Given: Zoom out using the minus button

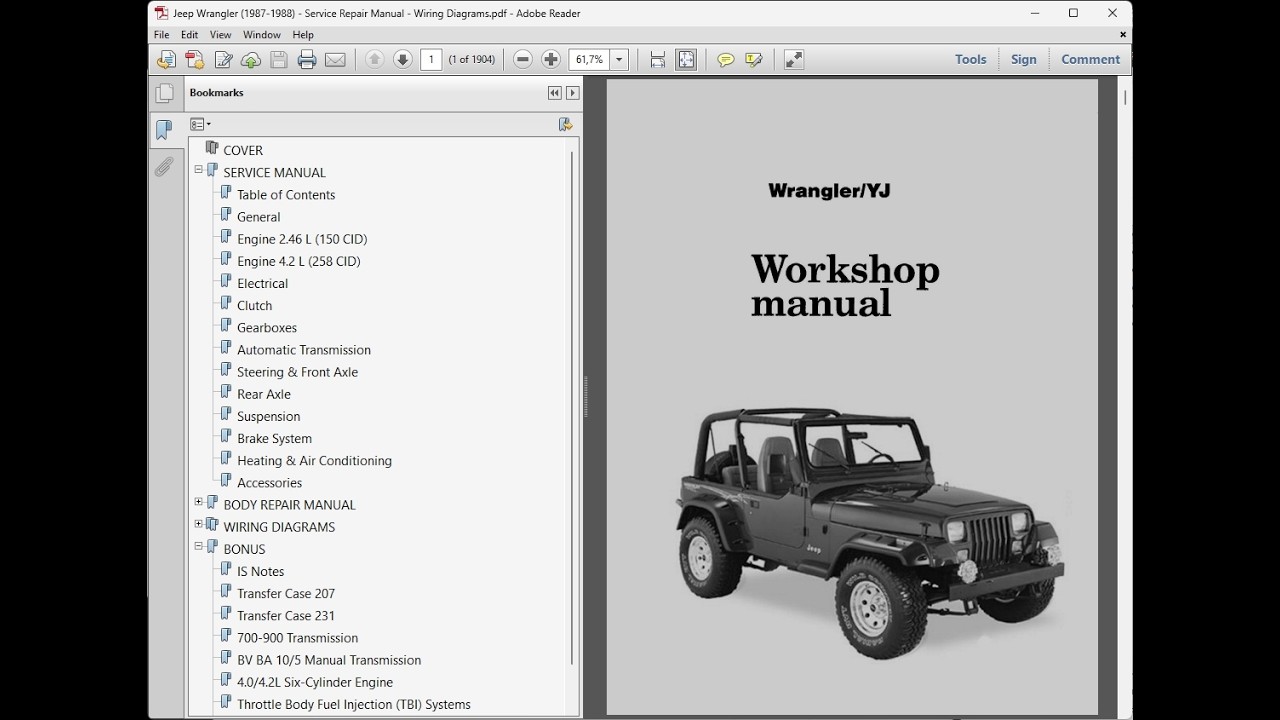Looking at the screenshot, I should (523, 60).
